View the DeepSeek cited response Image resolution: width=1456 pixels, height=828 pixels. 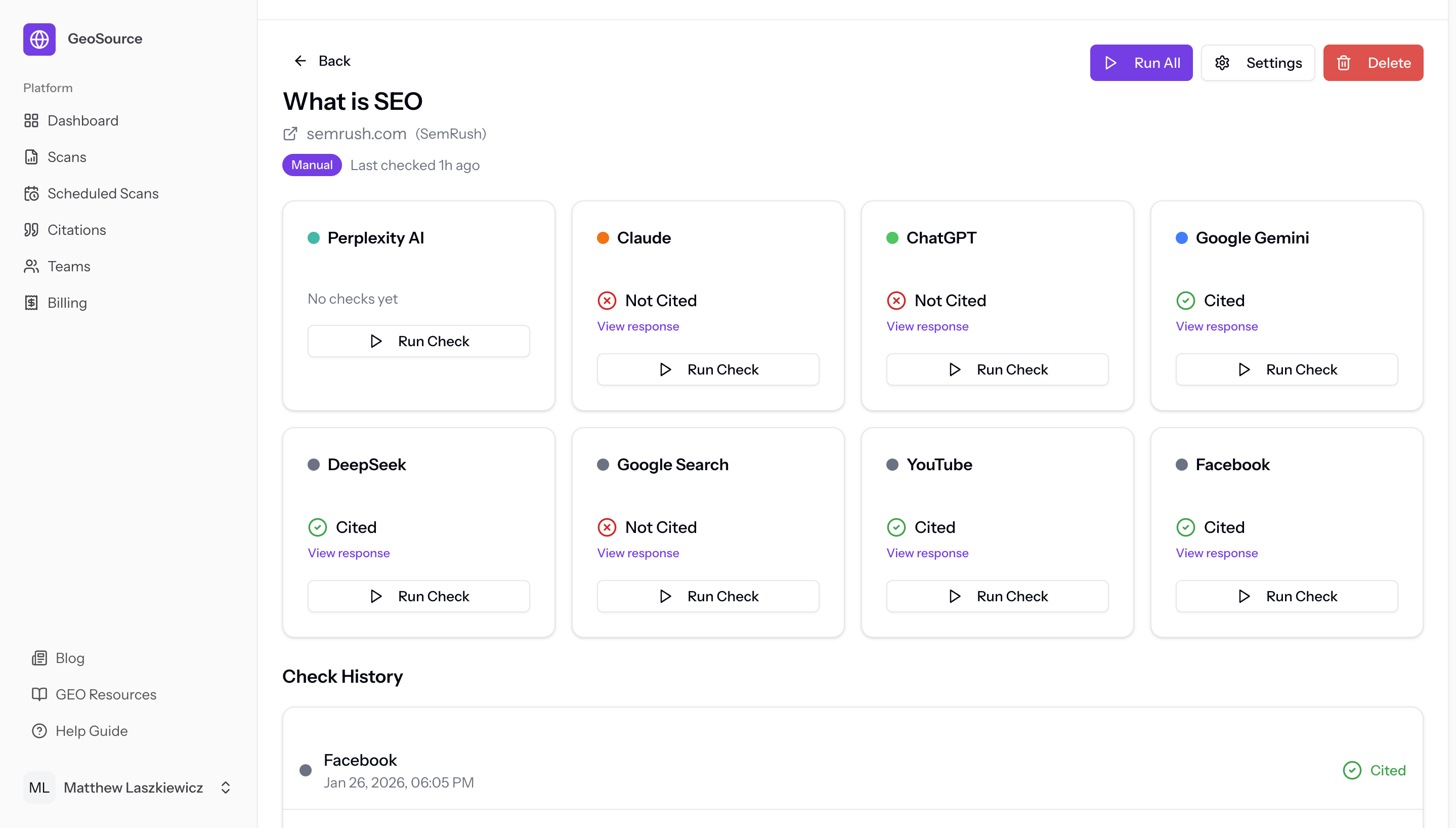pos(349,552)
